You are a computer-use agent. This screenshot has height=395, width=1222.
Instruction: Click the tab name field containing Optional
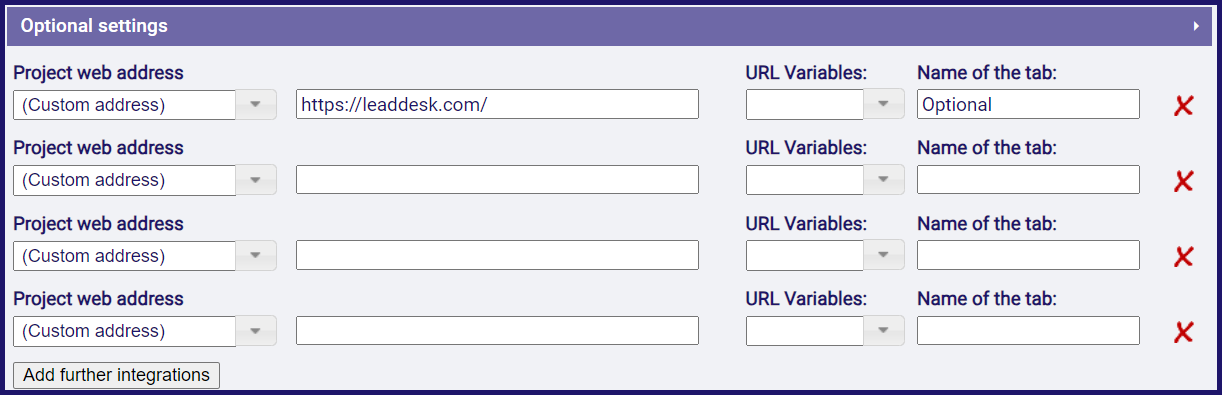(1028, 104)
